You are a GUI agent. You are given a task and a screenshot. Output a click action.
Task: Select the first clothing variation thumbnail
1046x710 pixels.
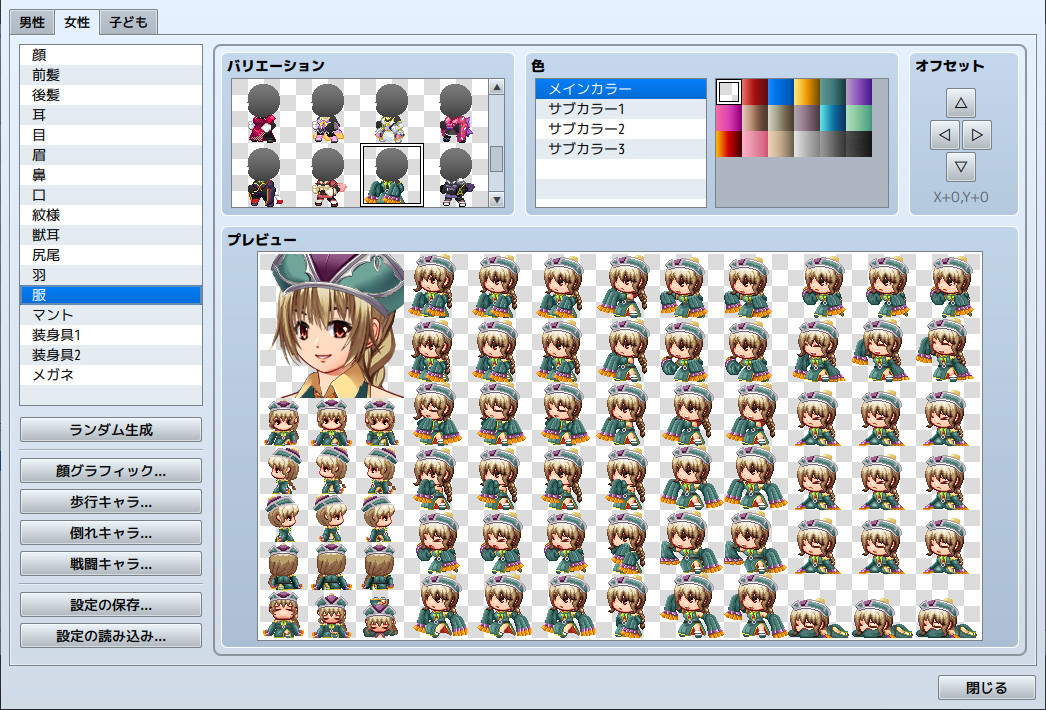point(261,113)
